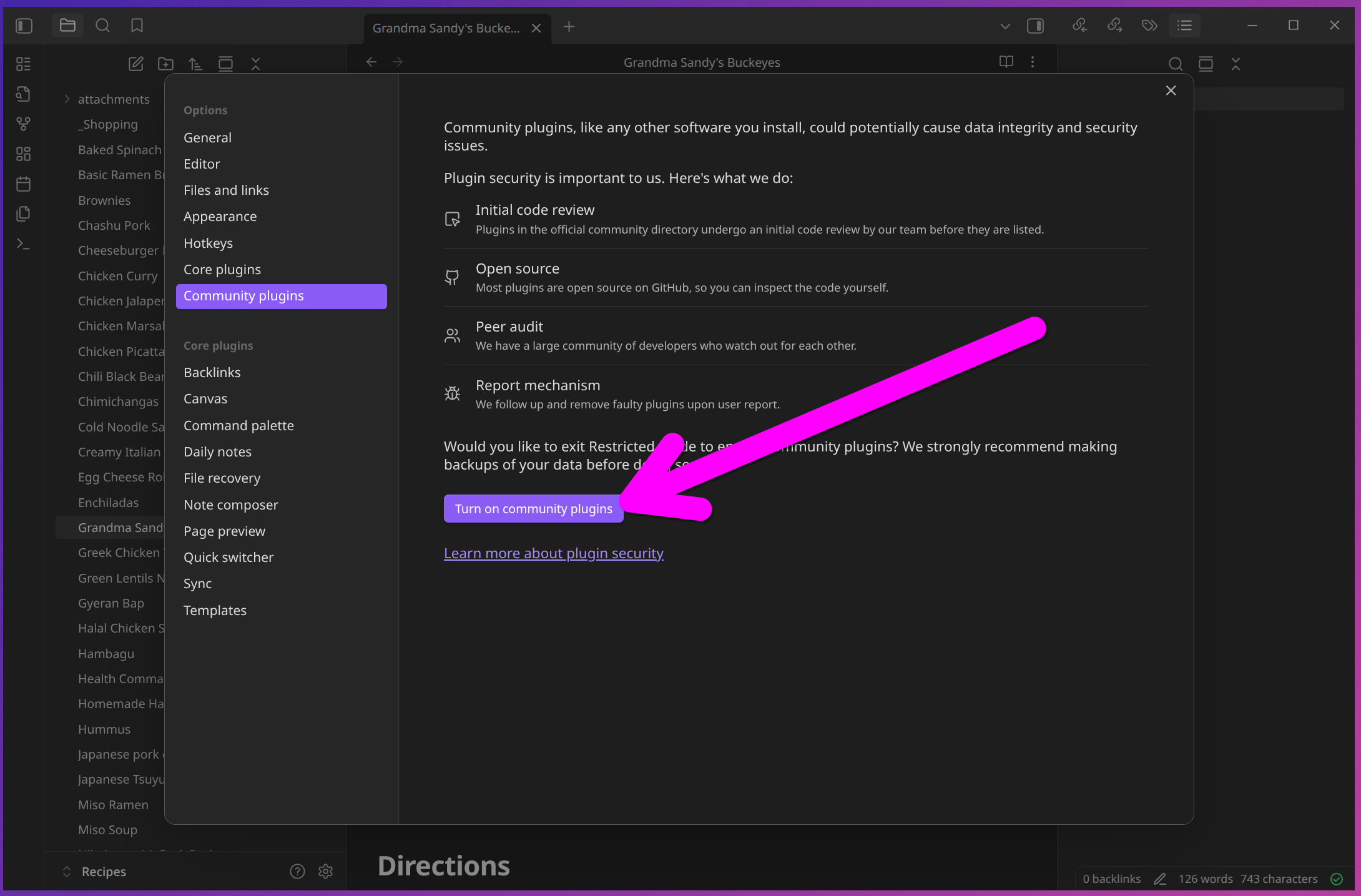The height and width of the screenshot is (896, 1361).
Task: Close the settings dialog
Action: (x=1171, y=91)
